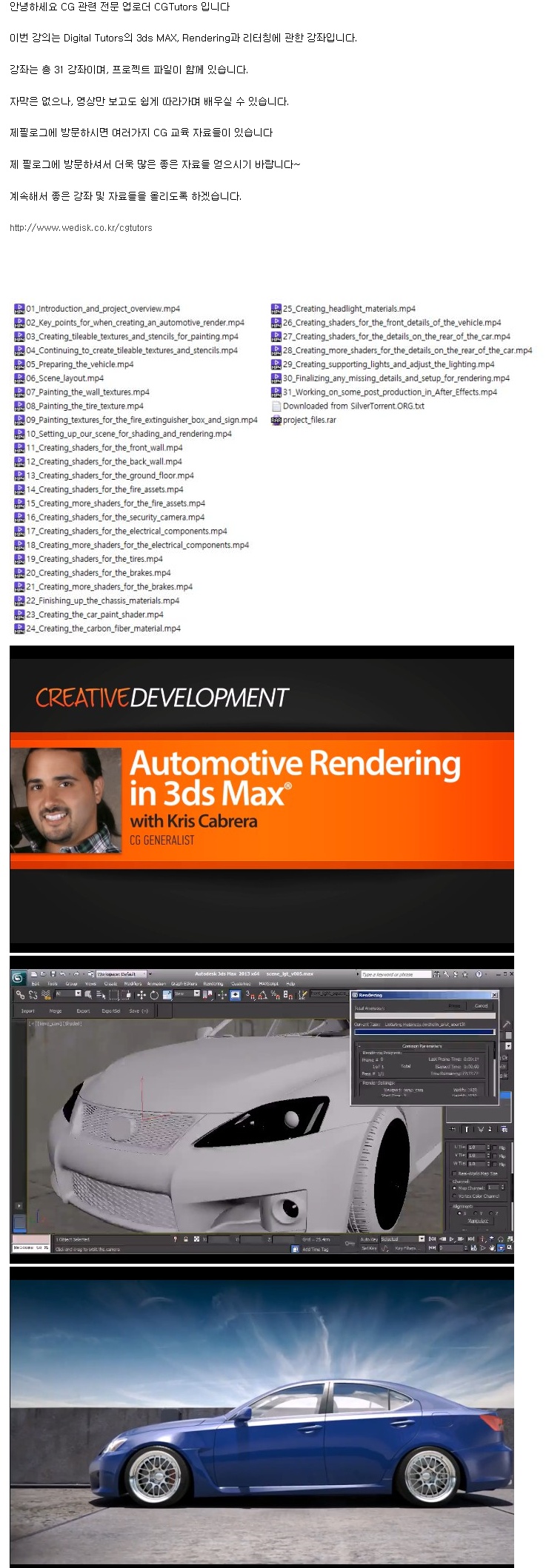Open the wedisk.co.kr/cgtutors link
The height and width of the screenshot is (1568, 546).
(81, 228)
